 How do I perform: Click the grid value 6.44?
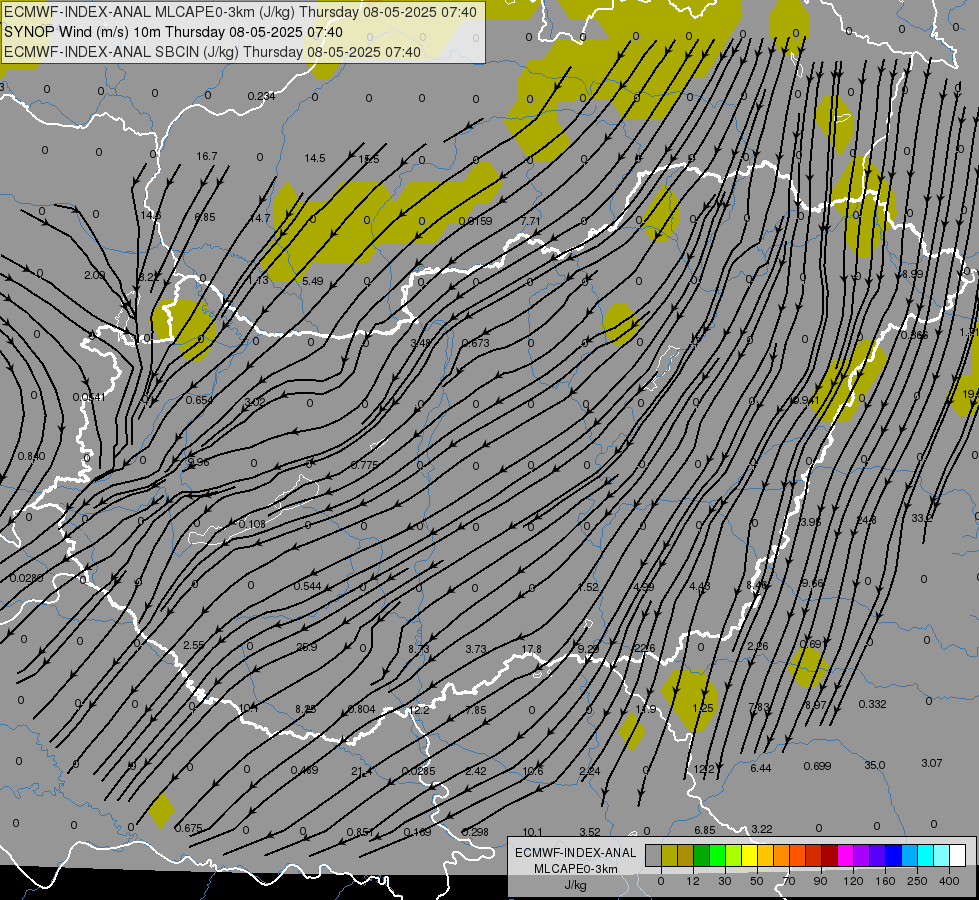tap(760, 768)
